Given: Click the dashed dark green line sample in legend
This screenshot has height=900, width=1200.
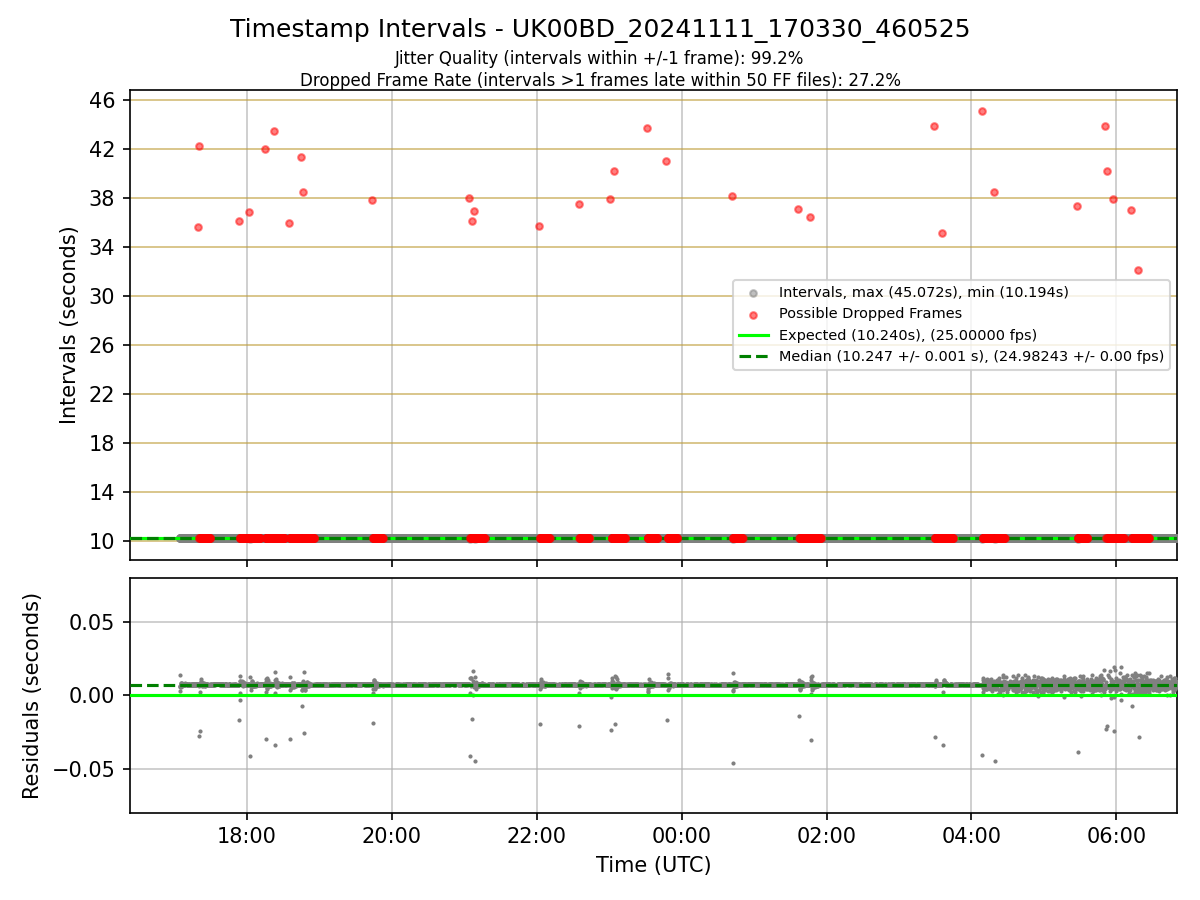Looking at the screenshot, I should coord(754,356).
